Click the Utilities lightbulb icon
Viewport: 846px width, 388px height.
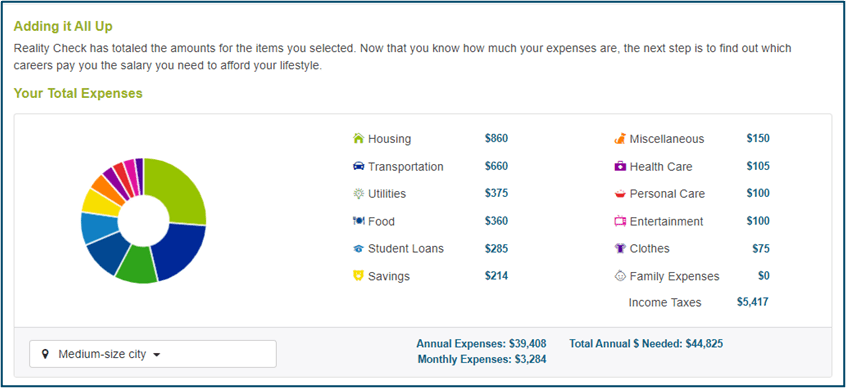pos(358,194)
